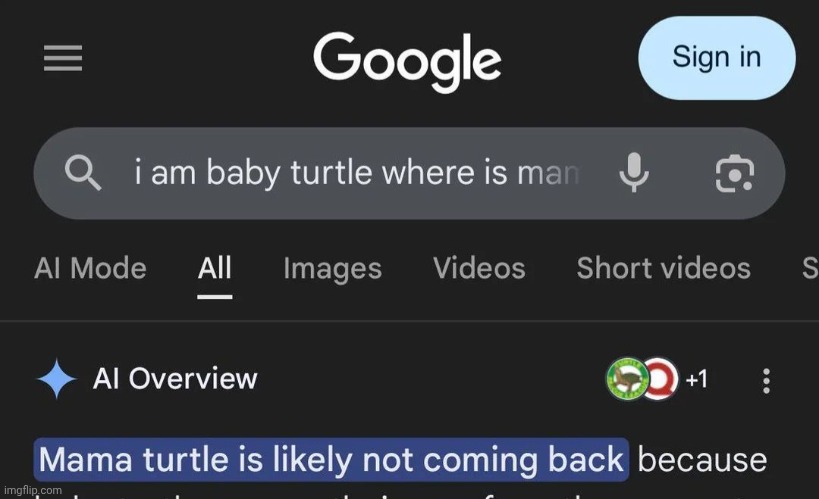Screen dimensions: 819x499
Task: Open the AI Overview three-dot options menu
Action: pyautogui.click(x=766, y=380)
